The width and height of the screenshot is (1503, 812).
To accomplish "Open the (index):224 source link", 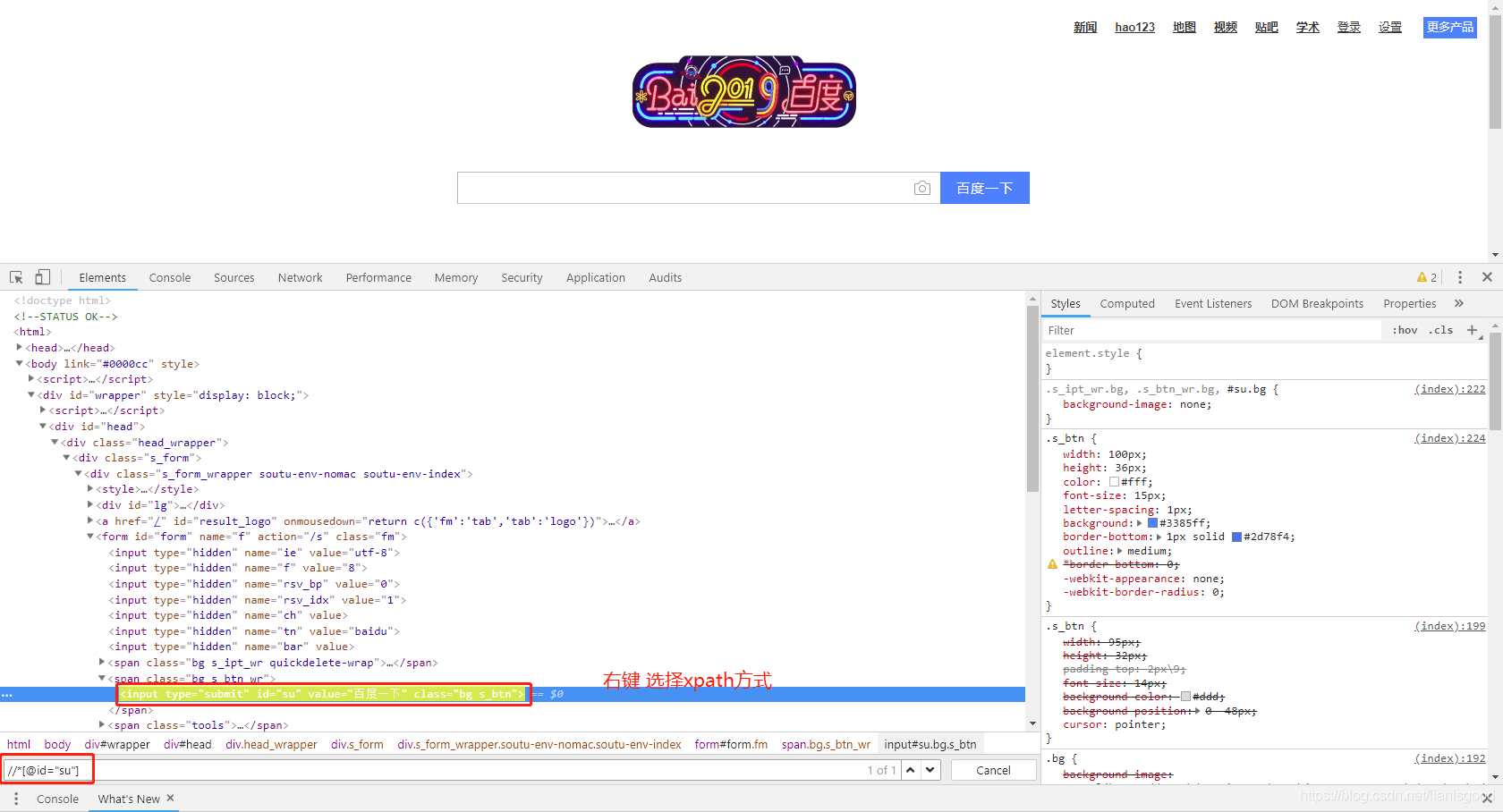I will point(1449,438).
